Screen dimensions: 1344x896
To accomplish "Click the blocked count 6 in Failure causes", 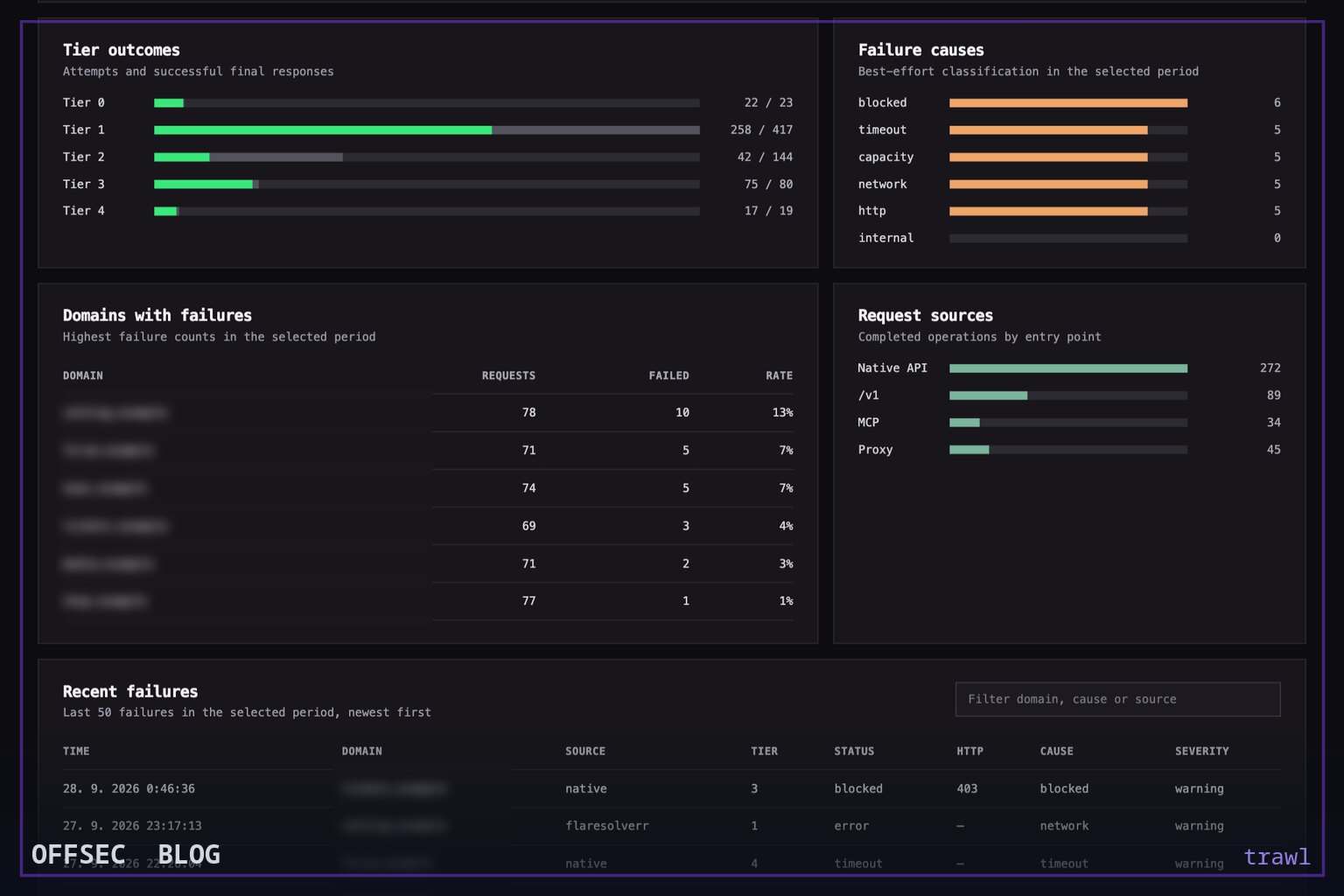I will point(1277,102).
